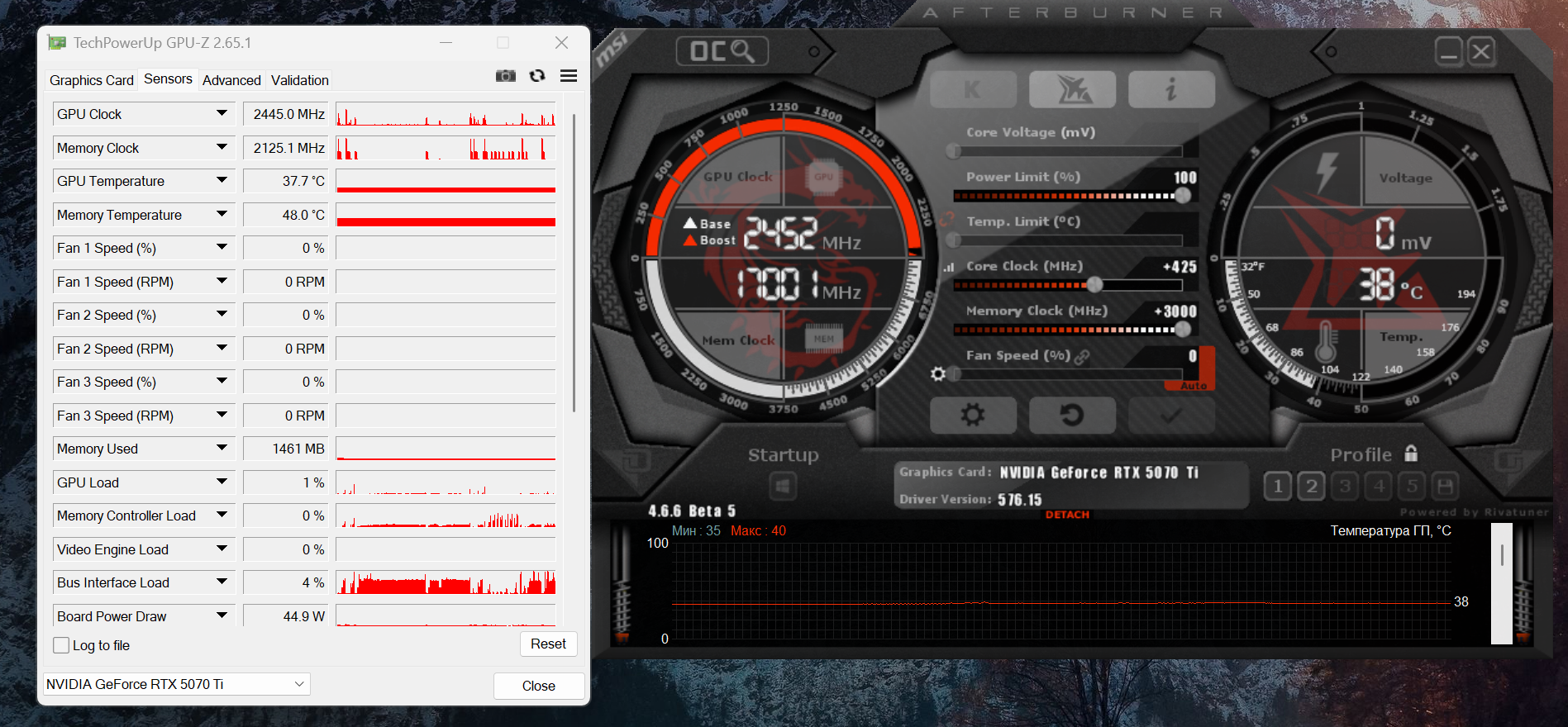The image size is (1568, 727).
Task: Expand the GPU Load dropdown arrow
Action: coord(222,482)
